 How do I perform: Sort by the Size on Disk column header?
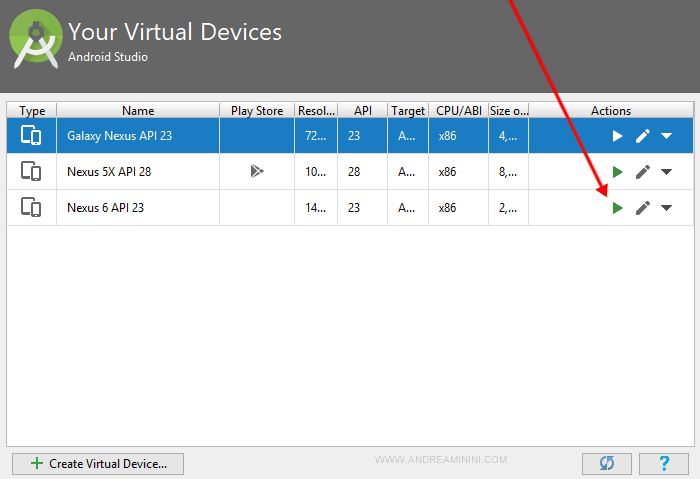point(508,110)
